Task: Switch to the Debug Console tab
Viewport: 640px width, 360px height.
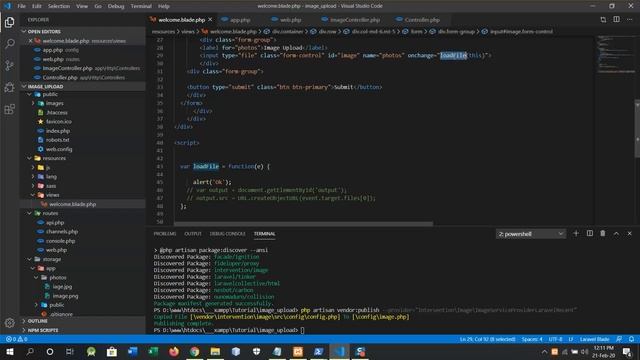Action: [x=227, y=234]
